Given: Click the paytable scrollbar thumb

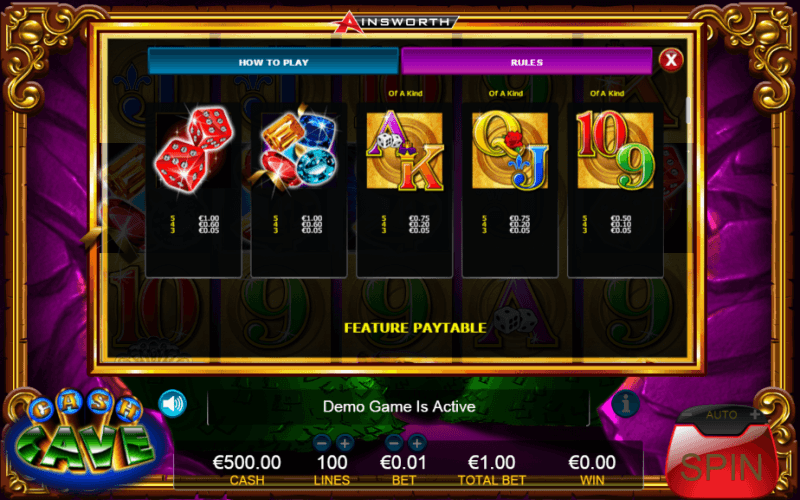Looking at the screenshot, I should tap(688, 110).
